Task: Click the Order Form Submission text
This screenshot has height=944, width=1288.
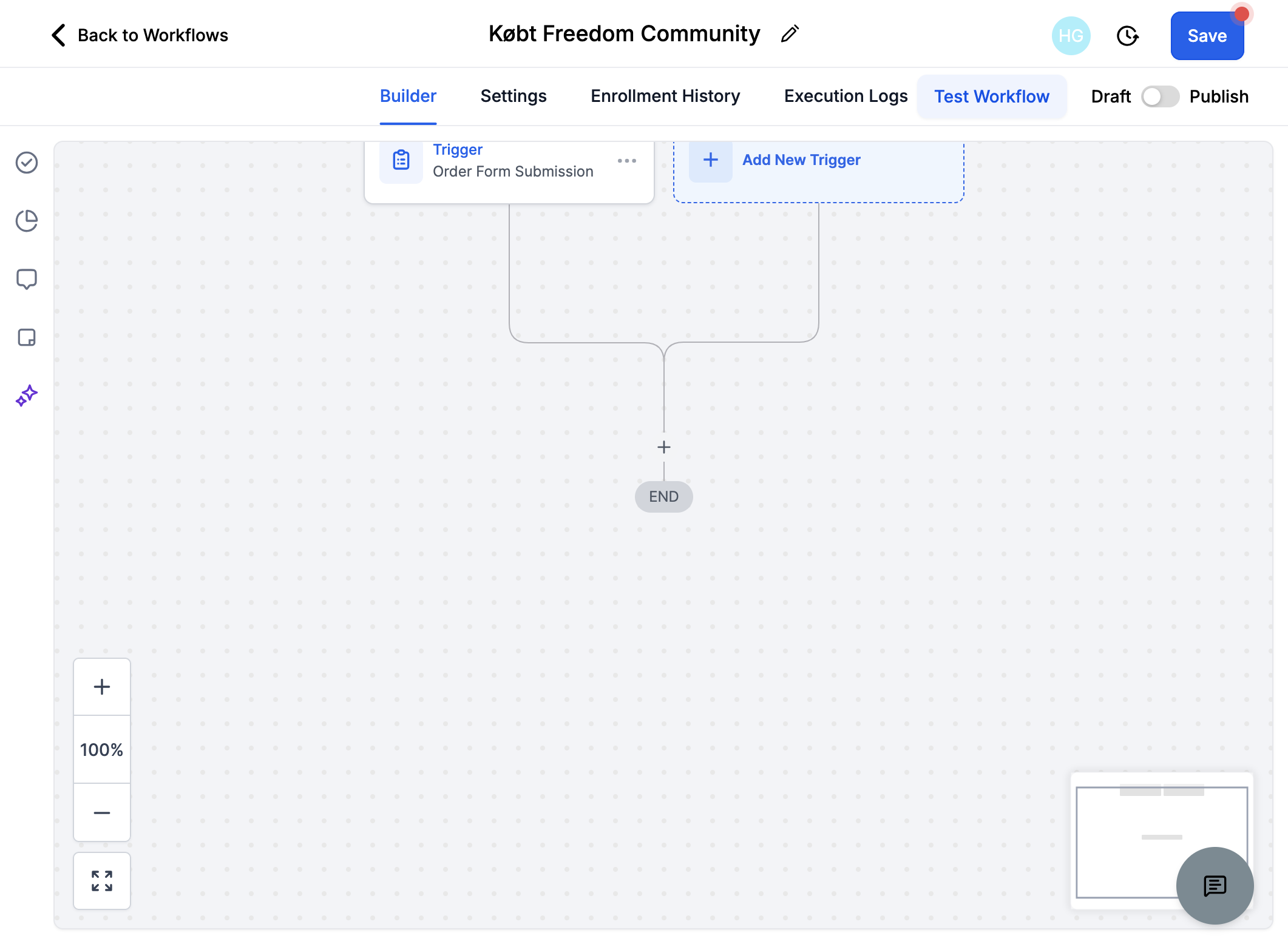Action: point(513,172)
